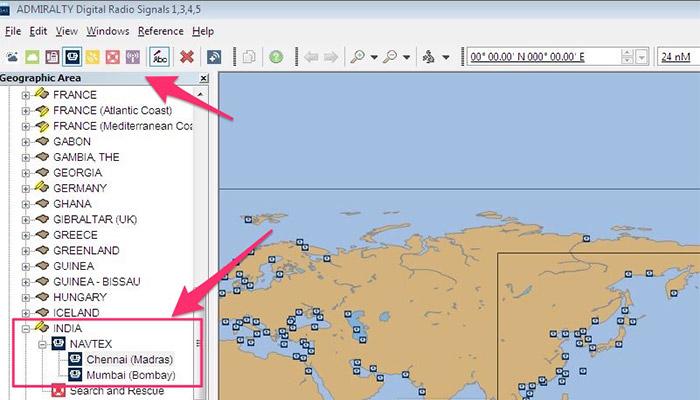Open the Windows menu
The width and height of the screenshot is (700, 400).
[108, 31]
